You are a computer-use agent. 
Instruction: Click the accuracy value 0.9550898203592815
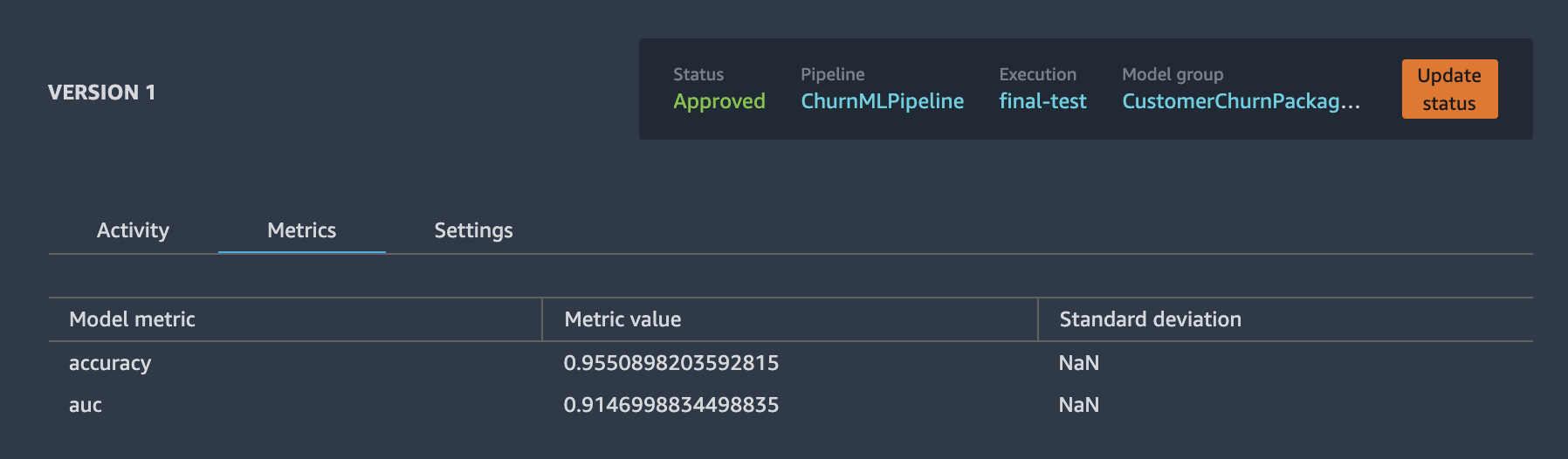click(x=671, y=363)
